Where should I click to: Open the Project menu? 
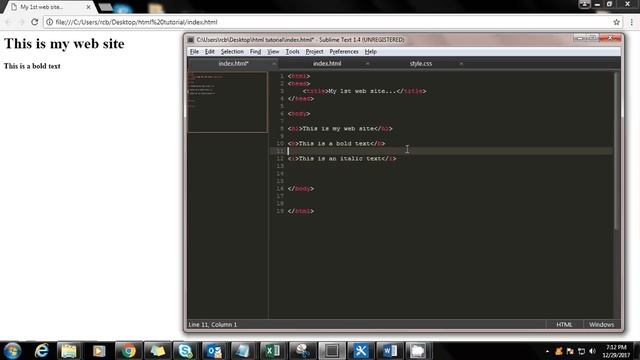pyautogui.click(x=314, y=51)
